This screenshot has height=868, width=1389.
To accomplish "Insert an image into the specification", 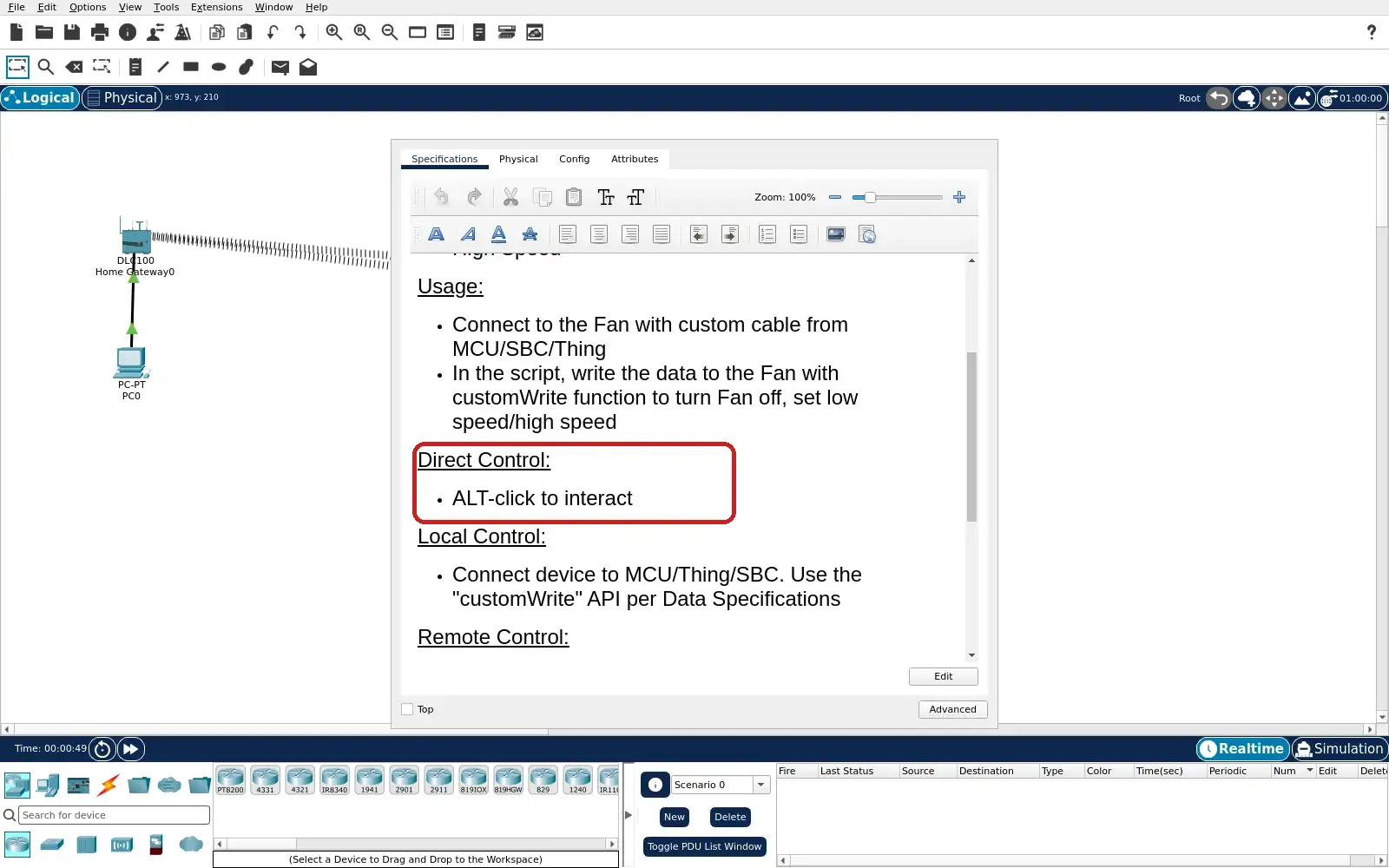I will pos(836,234).
